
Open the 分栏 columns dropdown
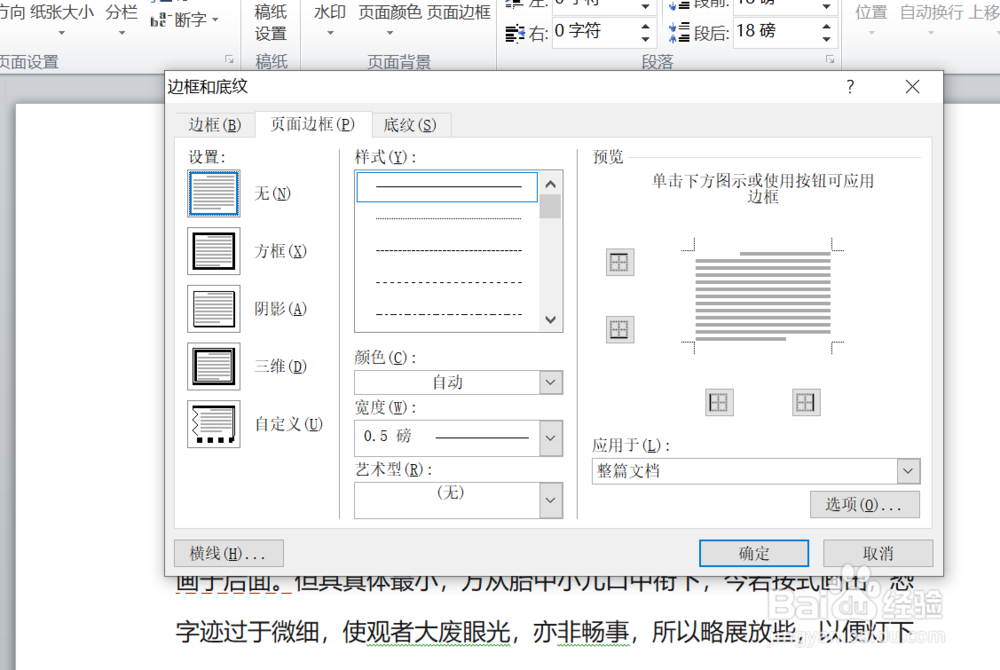[x=122, y=19]
